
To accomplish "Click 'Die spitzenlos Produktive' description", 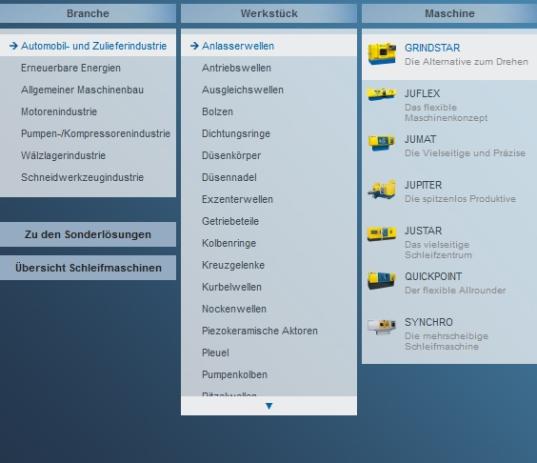I will click(x=460, y=199).
